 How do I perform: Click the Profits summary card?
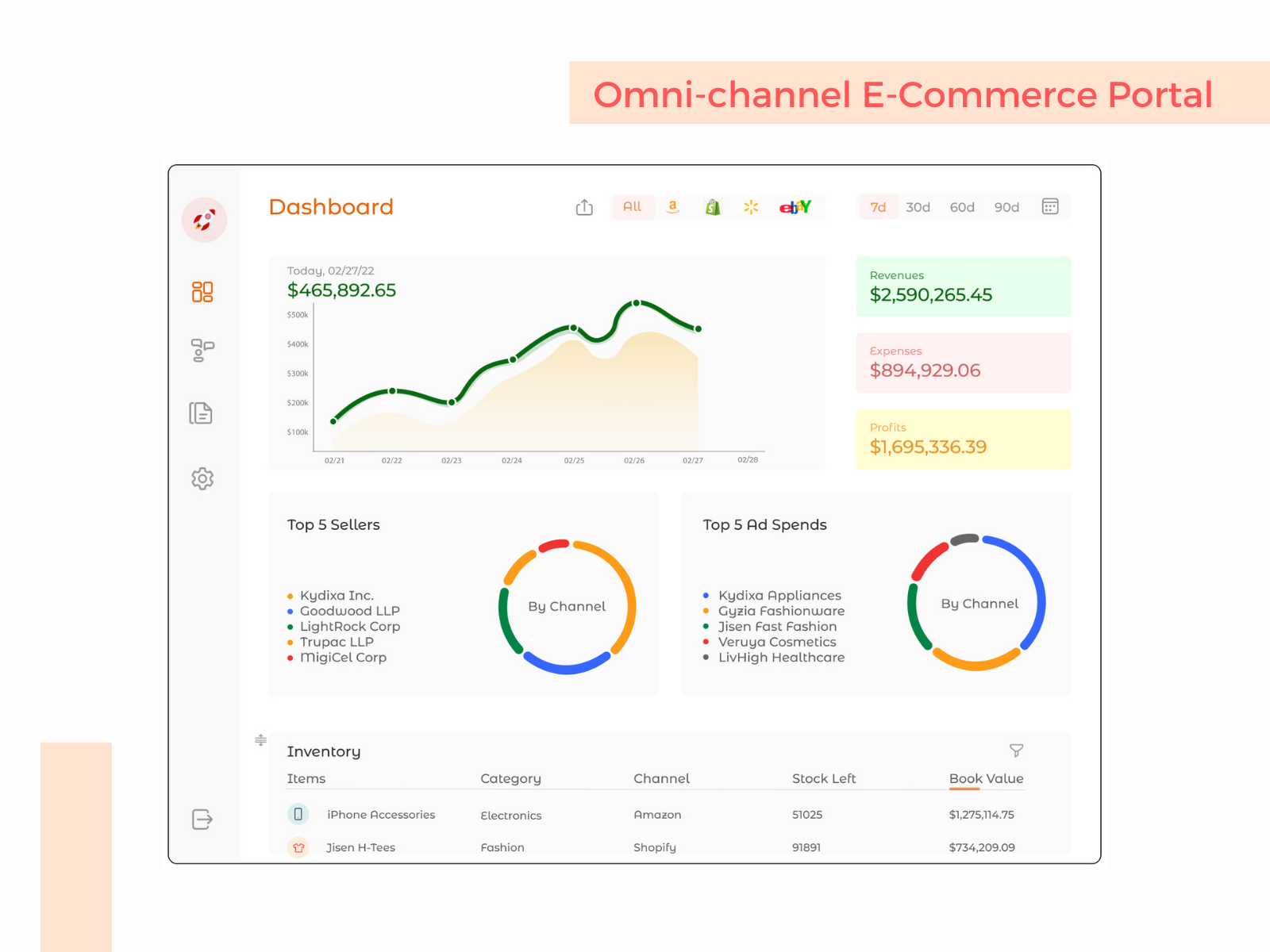click(963, 439)
